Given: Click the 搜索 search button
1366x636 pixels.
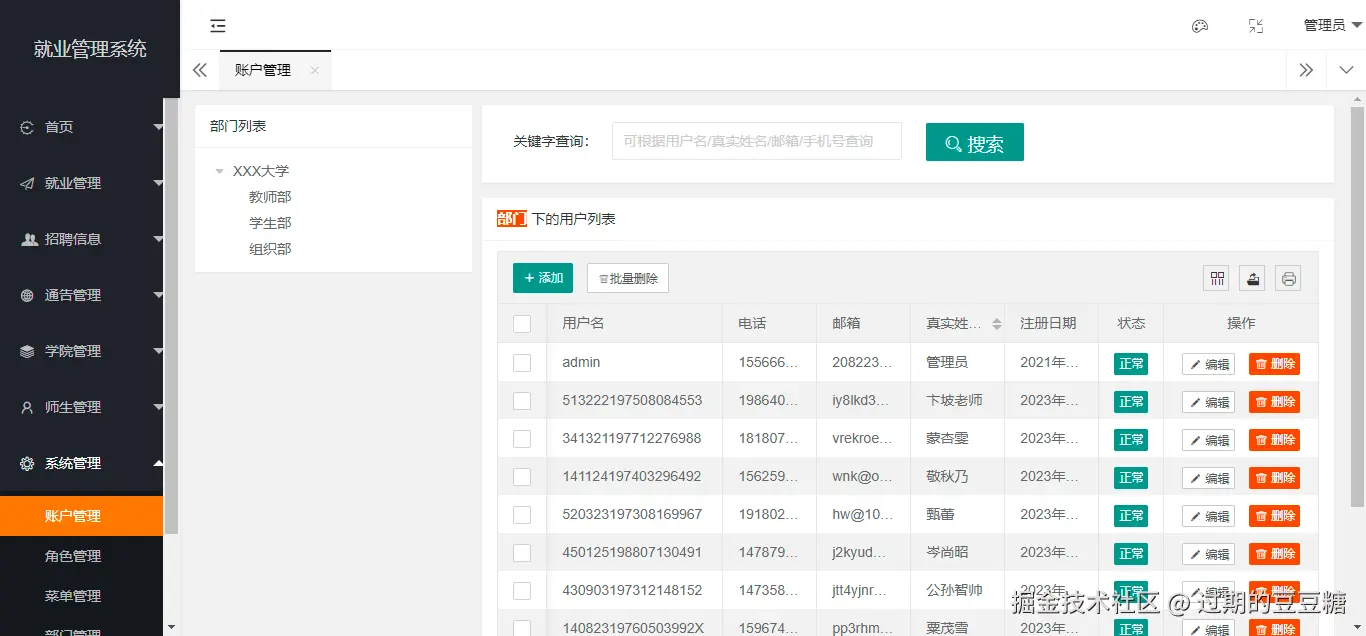Looking at the screenshot, I should pyautogui.click(x=974, y=141).
